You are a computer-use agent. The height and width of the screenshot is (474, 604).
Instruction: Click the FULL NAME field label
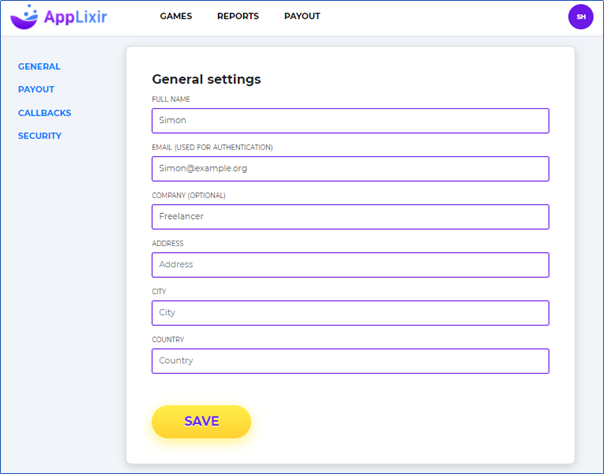click(171, 100)
